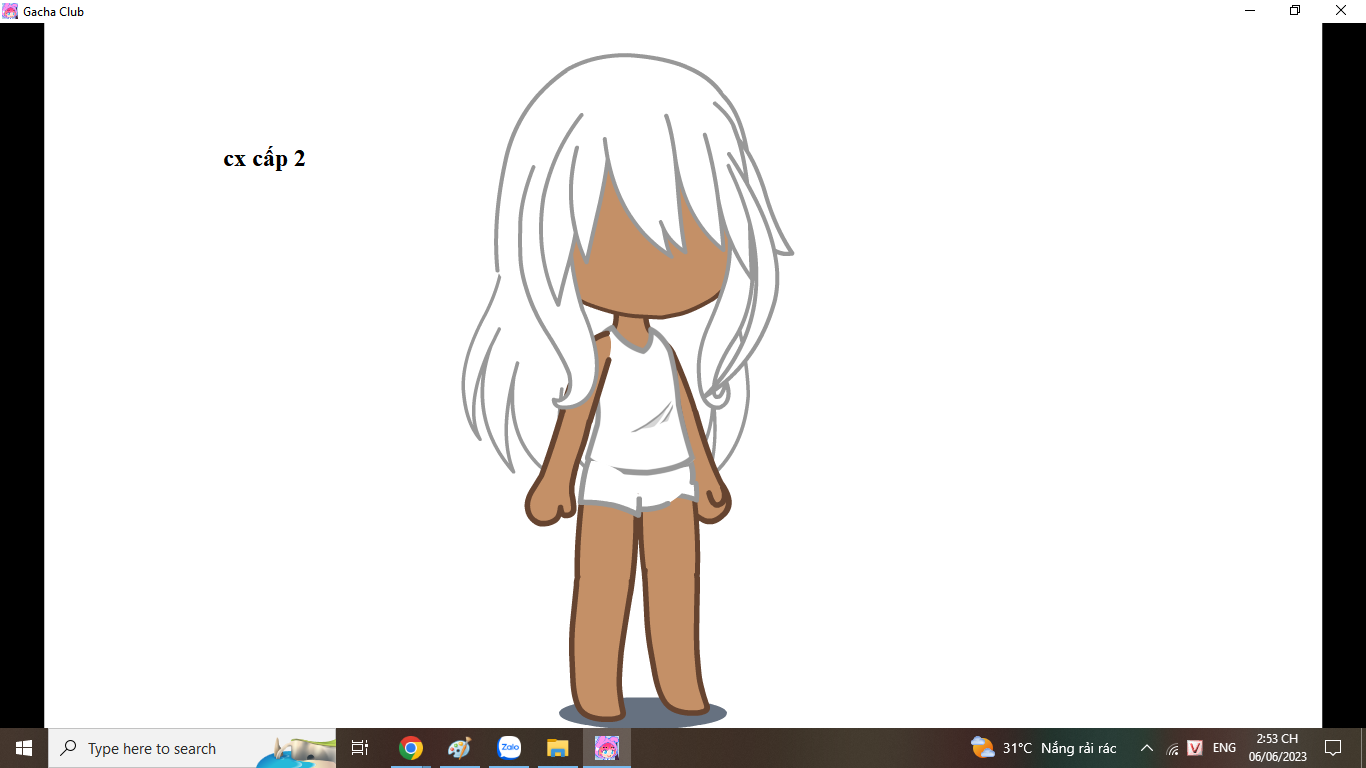Click the Gacha Club title bar icon
Image resolution: width=1366 pixels, height=768 pixels.
coord(10,11)
